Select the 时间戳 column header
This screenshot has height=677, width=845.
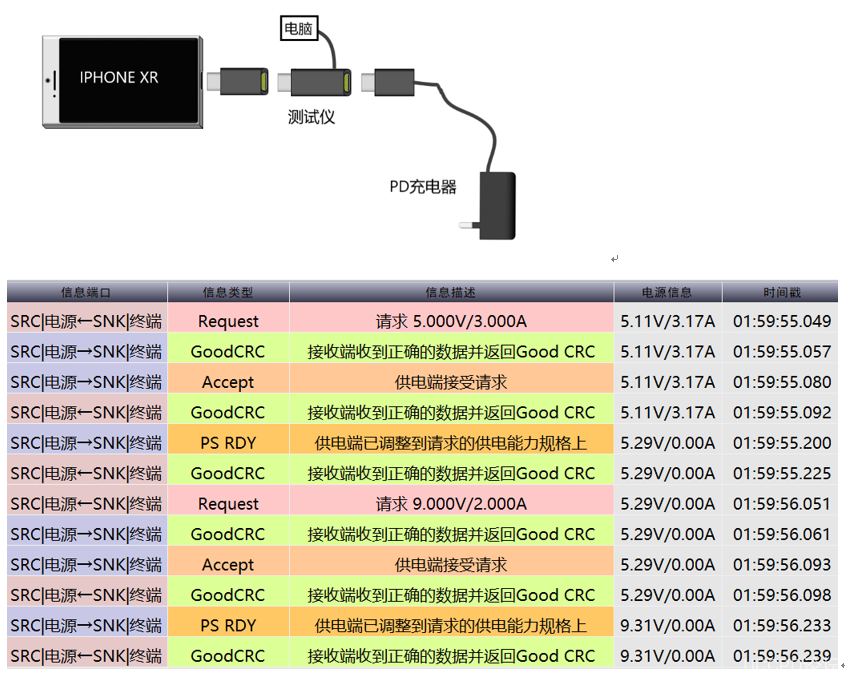click(x=781, y=292)
